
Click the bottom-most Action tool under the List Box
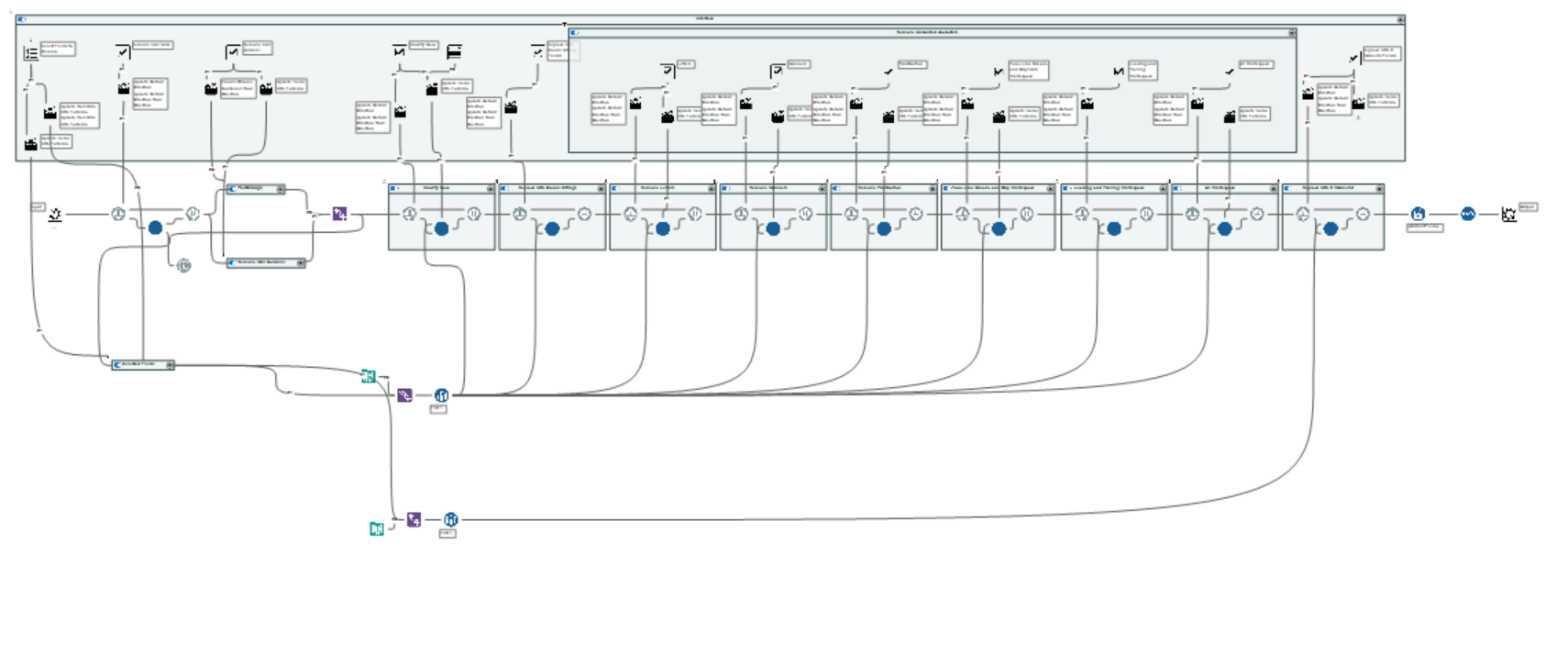click(30, 144)
